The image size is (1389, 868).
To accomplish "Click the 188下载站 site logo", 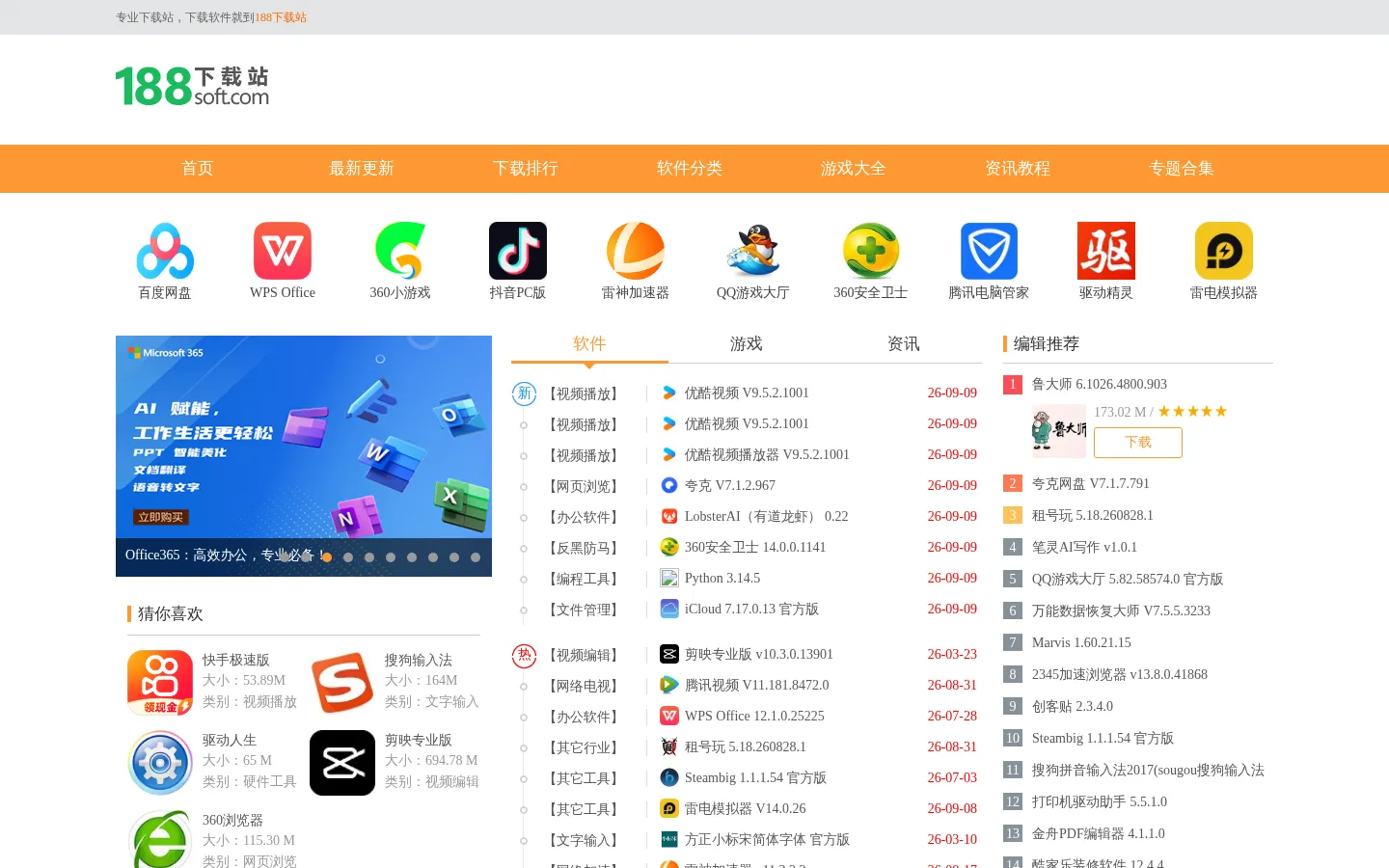I will 192,86.
